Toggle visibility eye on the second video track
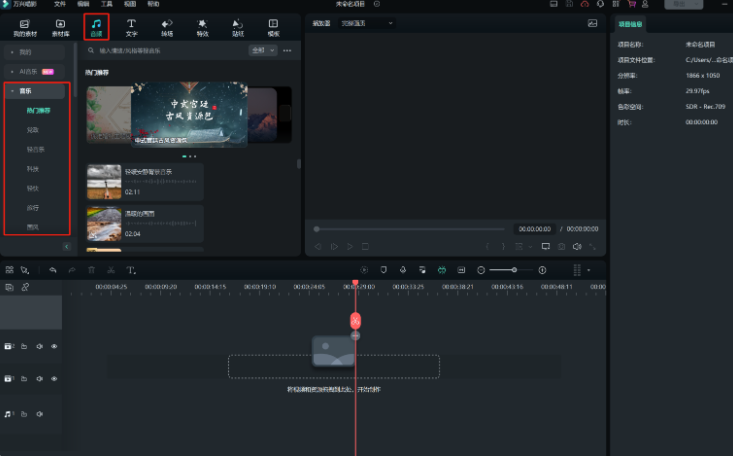This screenshot has width=733, height=456. tap(54, 378)
